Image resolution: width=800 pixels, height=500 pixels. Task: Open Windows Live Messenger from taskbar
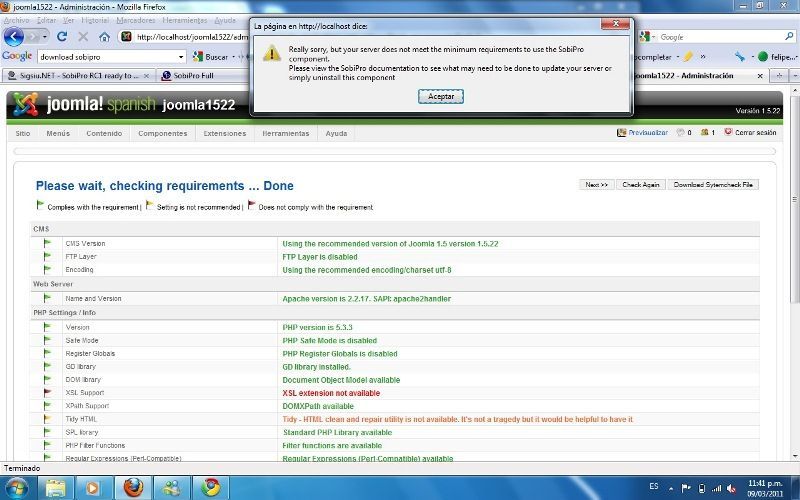172,488
